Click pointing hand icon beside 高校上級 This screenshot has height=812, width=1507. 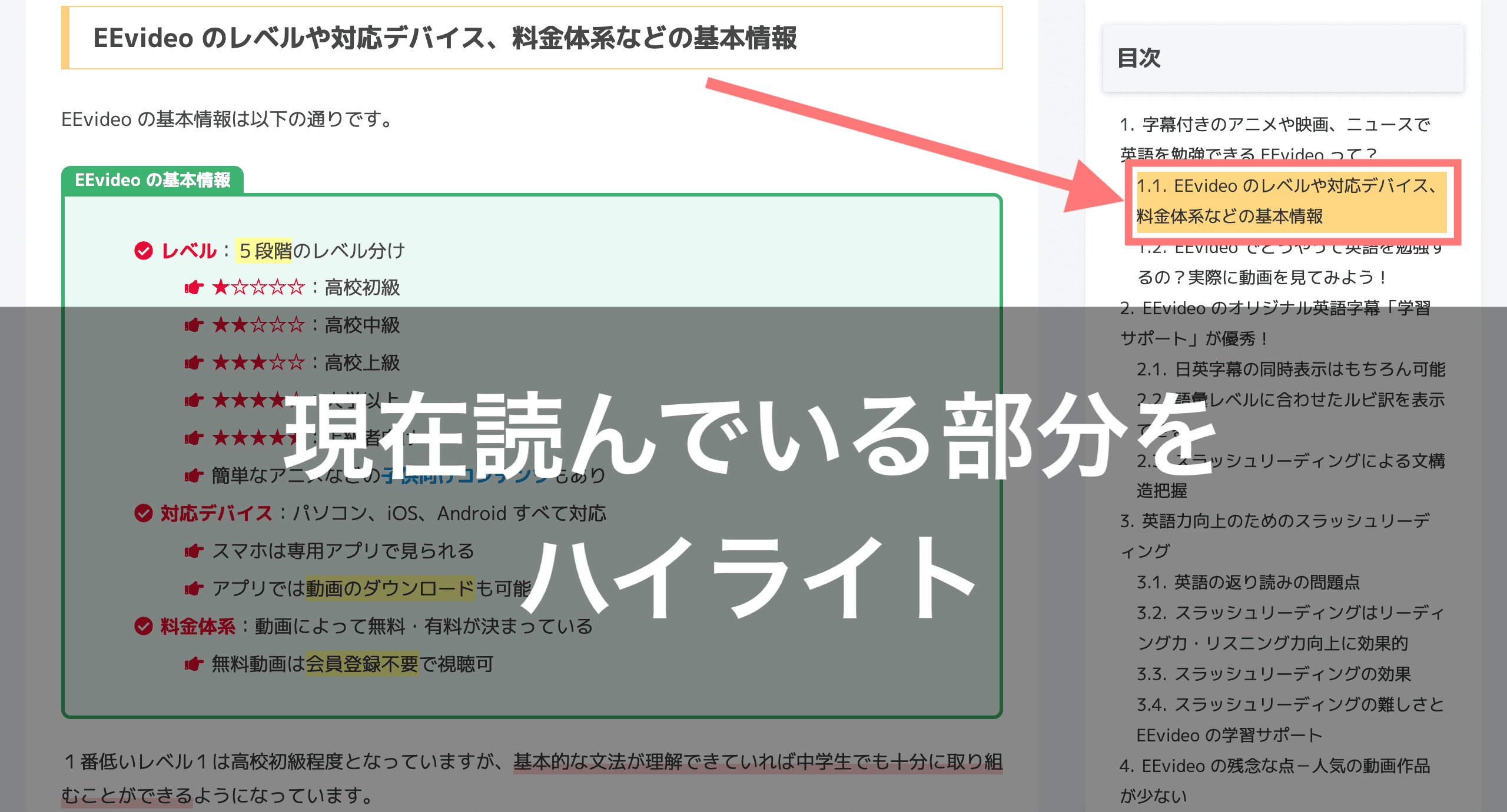click(194, 363)
